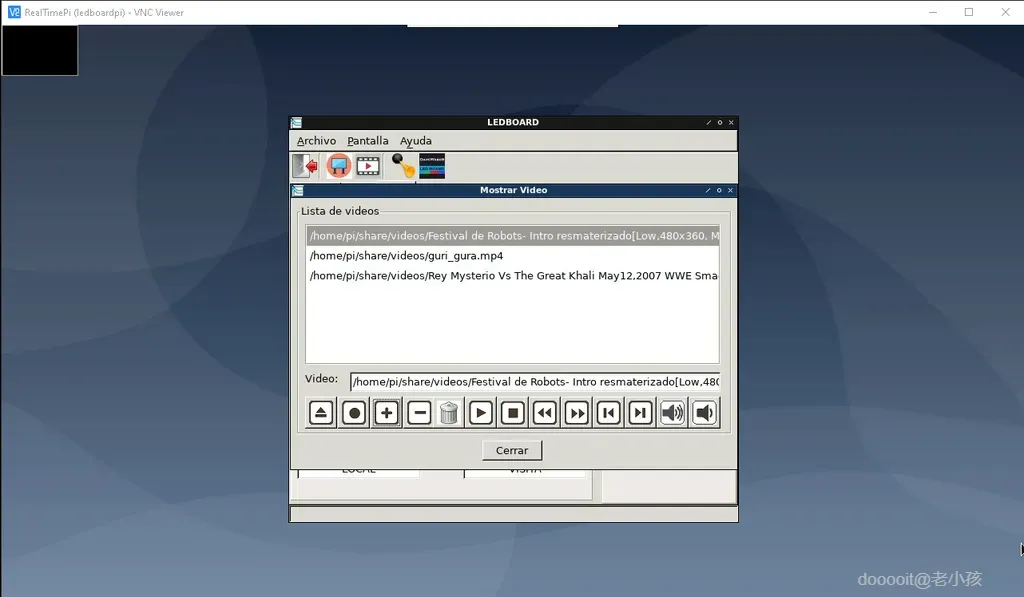Image resolution: width=1024 pixels, height=597 pixels.
Task: Maximize the LEDBOARD window
Action: (720, 122)
